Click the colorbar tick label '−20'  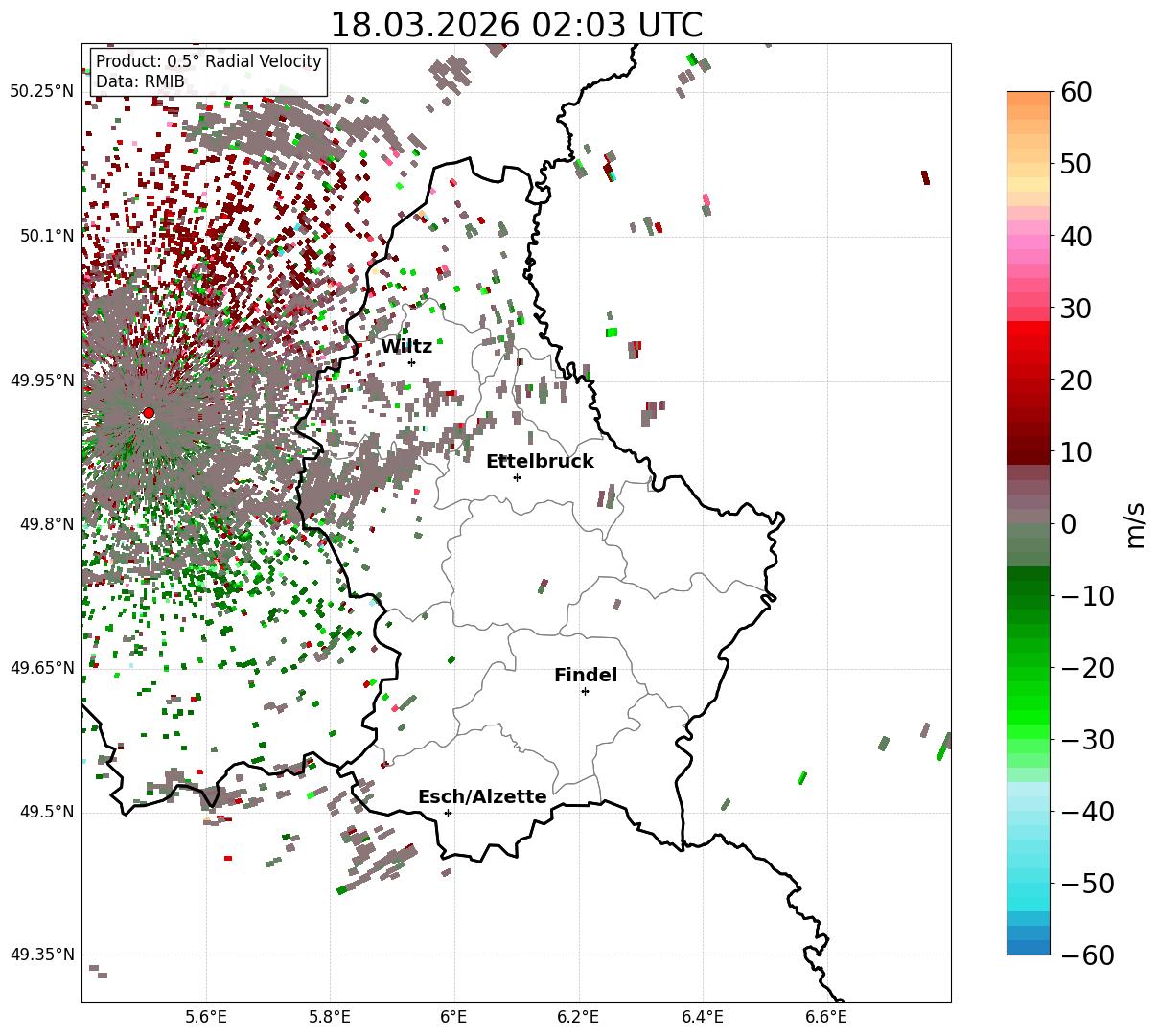click(1088, 667)
